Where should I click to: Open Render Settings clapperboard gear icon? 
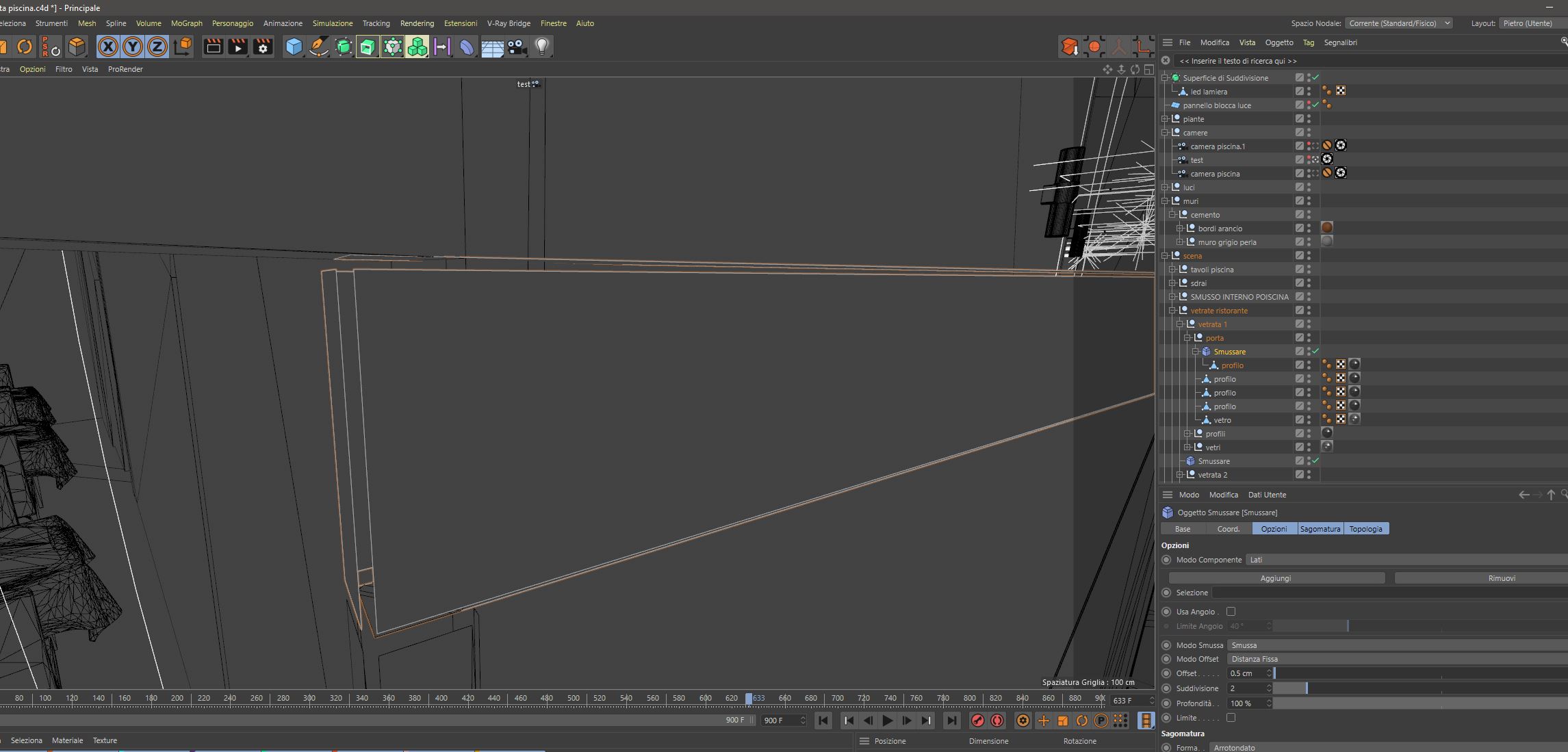tap(263, 47)
